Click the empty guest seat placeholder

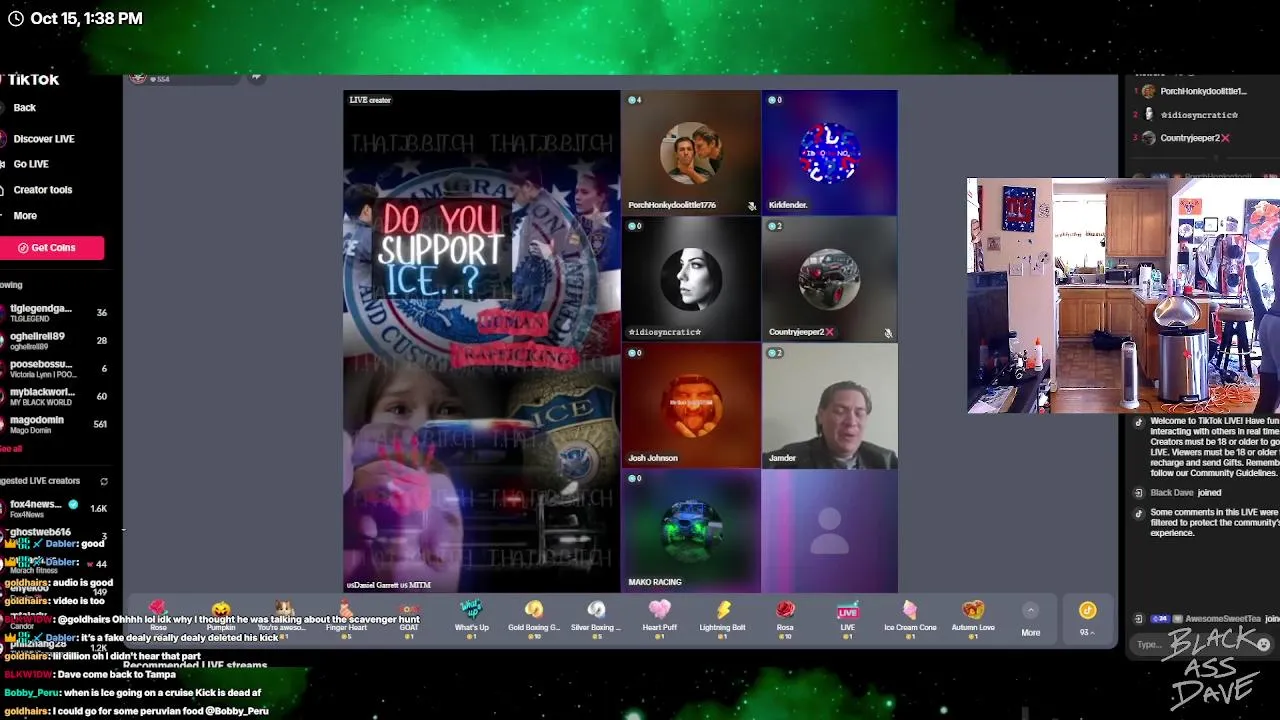829,531
